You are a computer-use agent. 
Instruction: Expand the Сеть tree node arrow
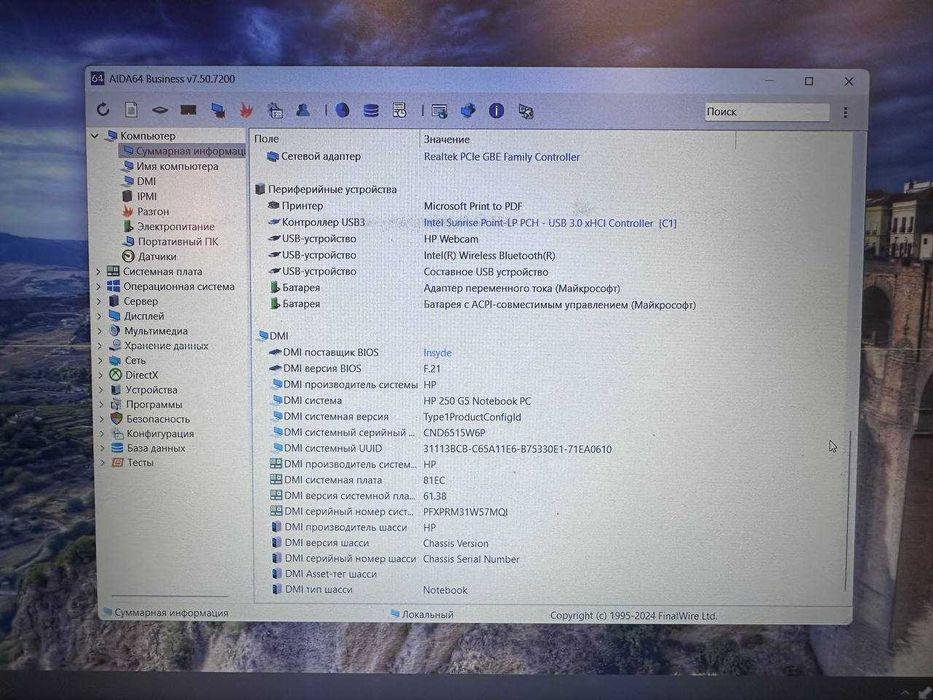click(x=100, y=360)
